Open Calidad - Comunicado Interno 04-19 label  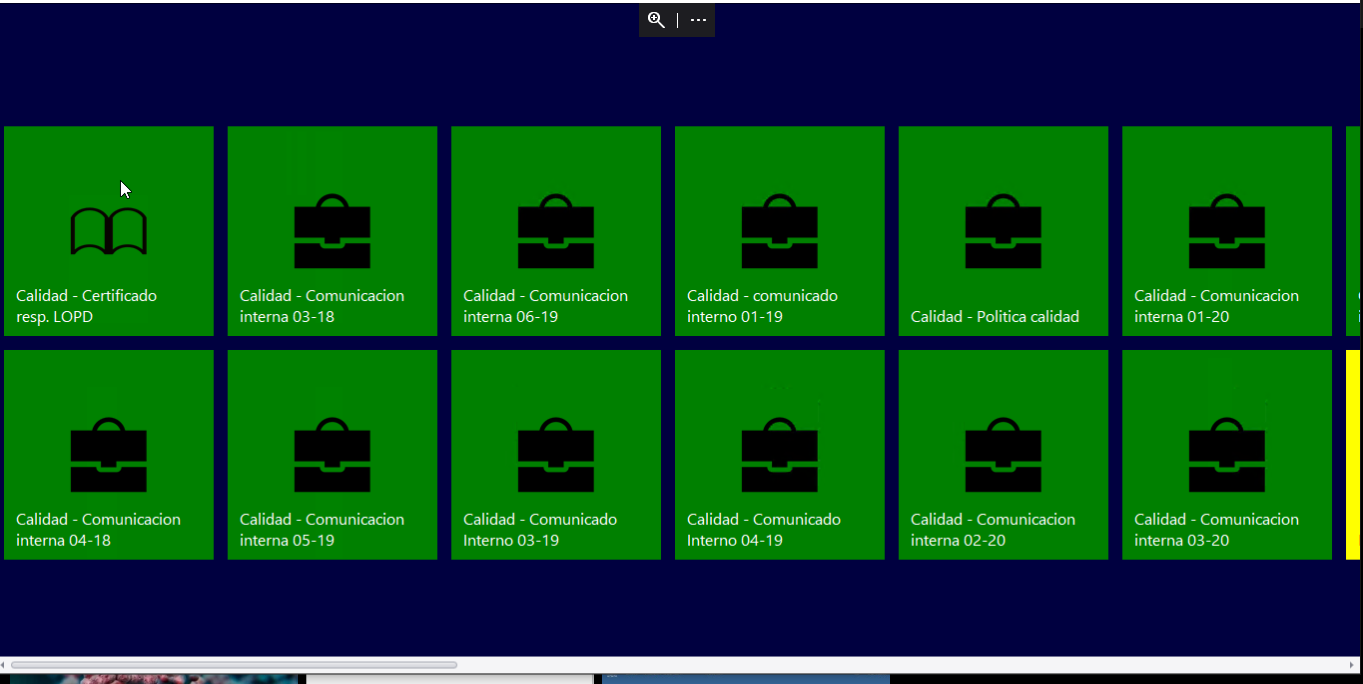tap(764, 530)
